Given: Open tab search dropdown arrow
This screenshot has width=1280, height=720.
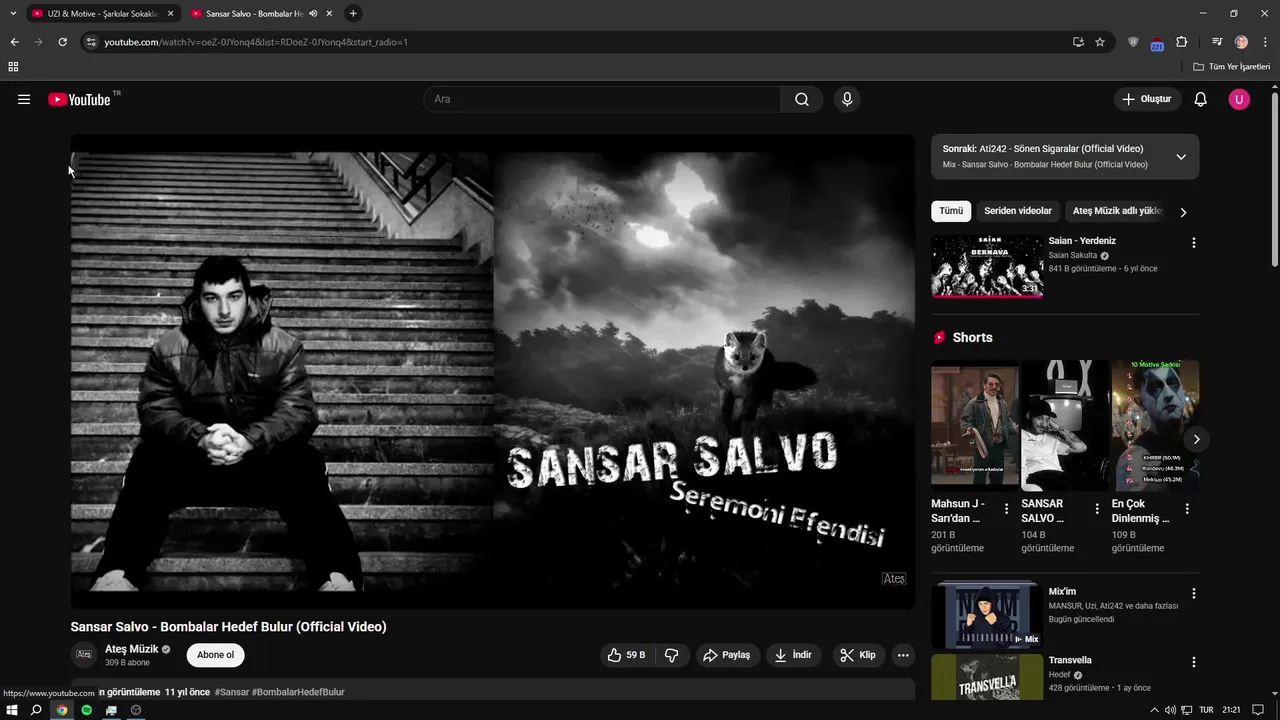Looking at the screenshot, I should point(13,13).
